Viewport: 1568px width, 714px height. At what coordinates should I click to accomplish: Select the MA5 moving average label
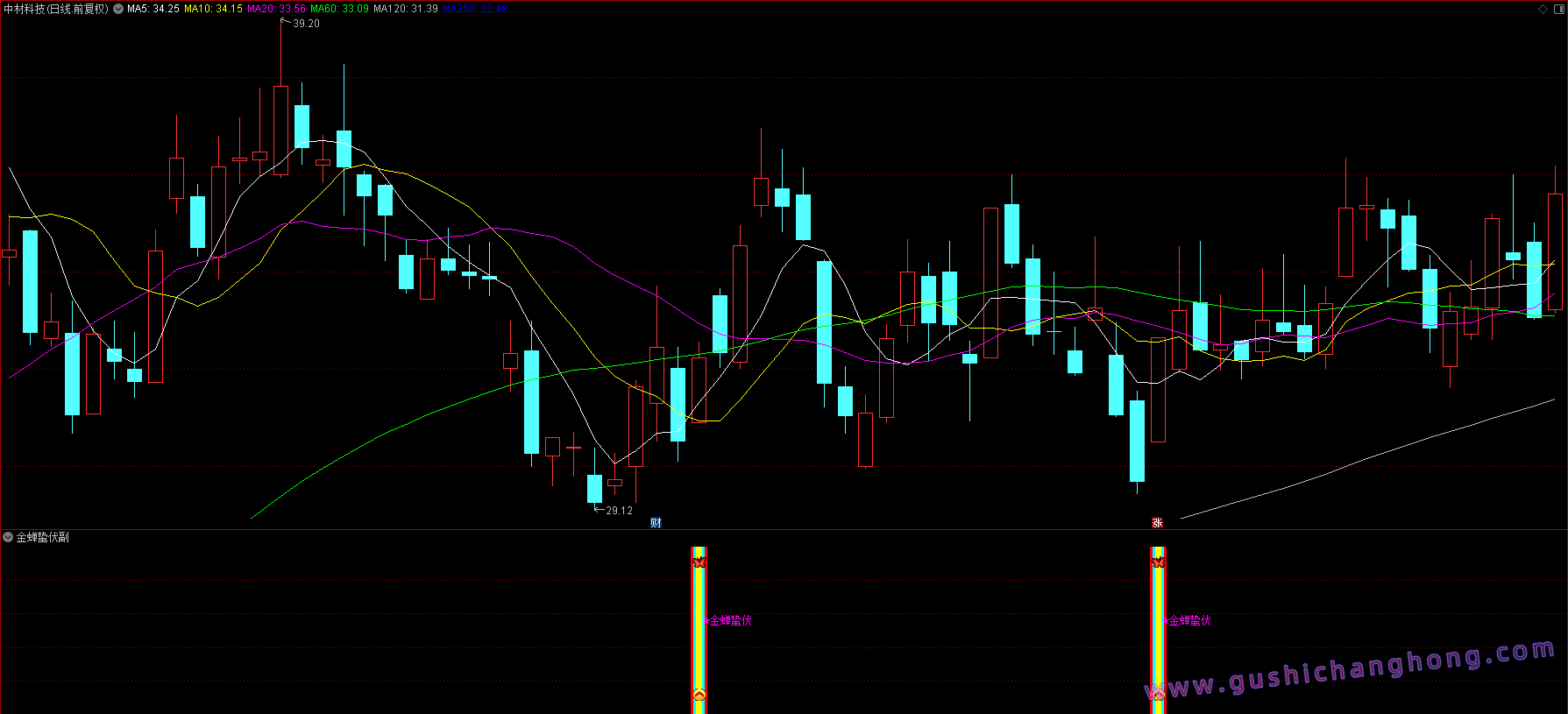pyautogui.click(x=153, y=9)
